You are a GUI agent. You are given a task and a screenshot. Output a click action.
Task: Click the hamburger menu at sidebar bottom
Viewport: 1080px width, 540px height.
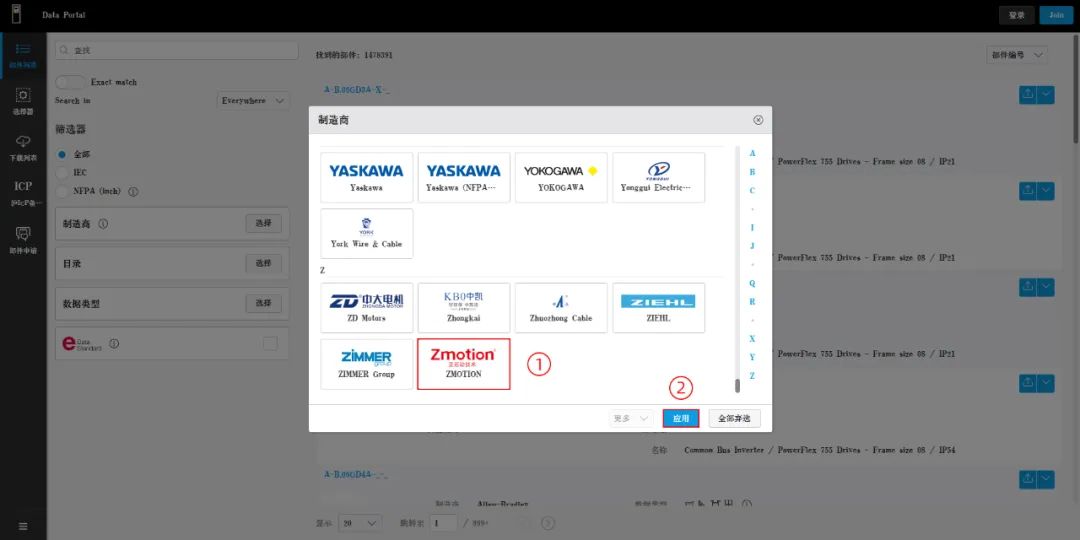23,526
